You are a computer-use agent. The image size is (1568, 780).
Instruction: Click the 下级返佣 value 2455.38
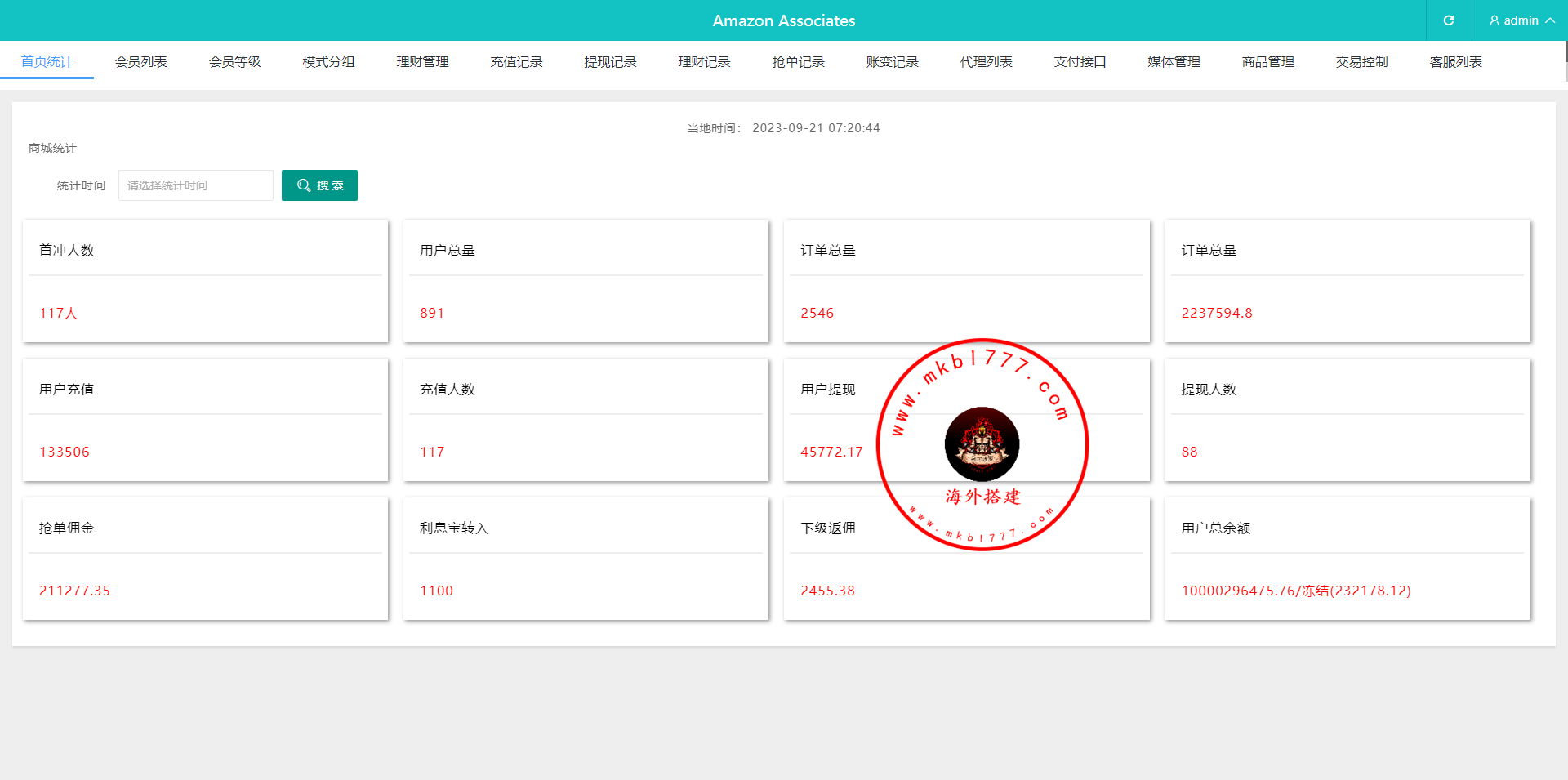coord(827,591)
